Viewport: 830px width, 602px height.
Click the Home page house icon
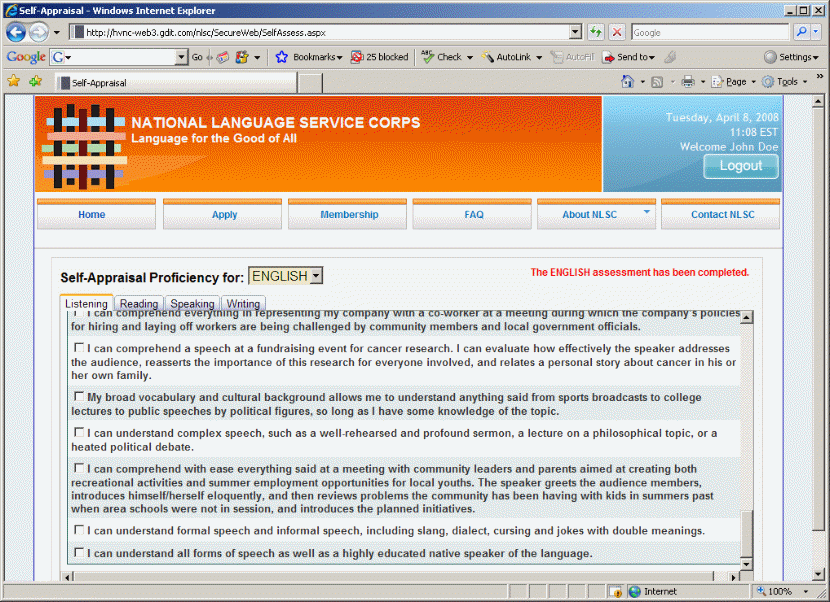pos(627,82)
